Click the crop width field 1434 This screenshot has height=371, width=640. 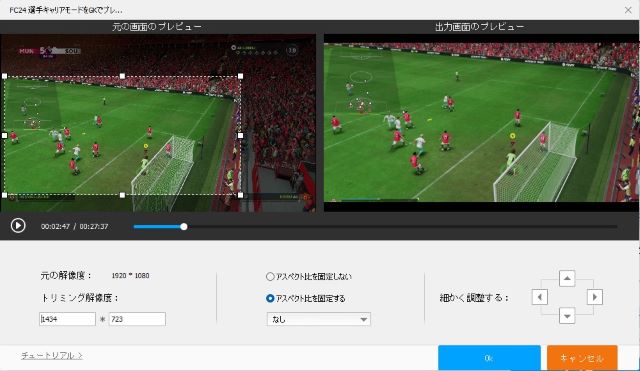tap(67, 319)
